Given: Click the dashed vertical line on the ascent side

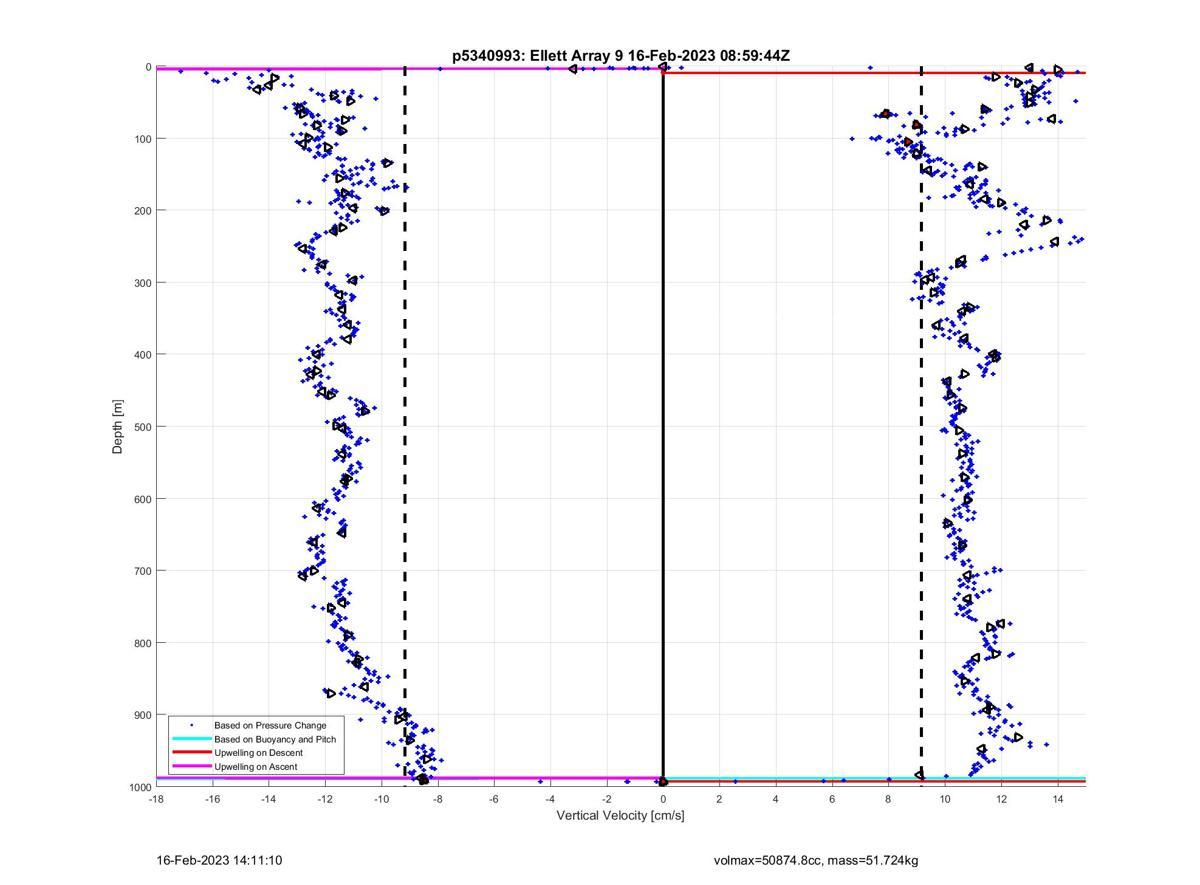Looking at the screenshot, I should 404,427.
